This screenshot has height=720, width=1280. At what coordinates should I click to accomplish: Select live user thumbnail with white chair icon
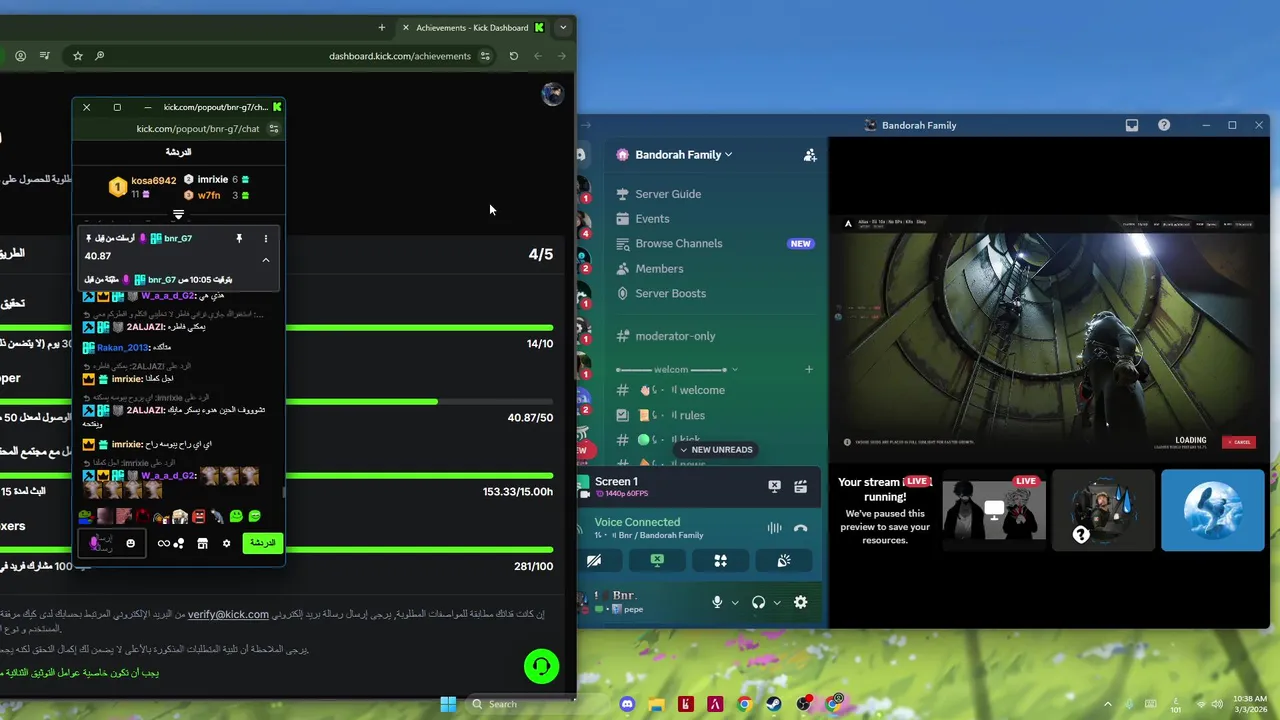994,510
